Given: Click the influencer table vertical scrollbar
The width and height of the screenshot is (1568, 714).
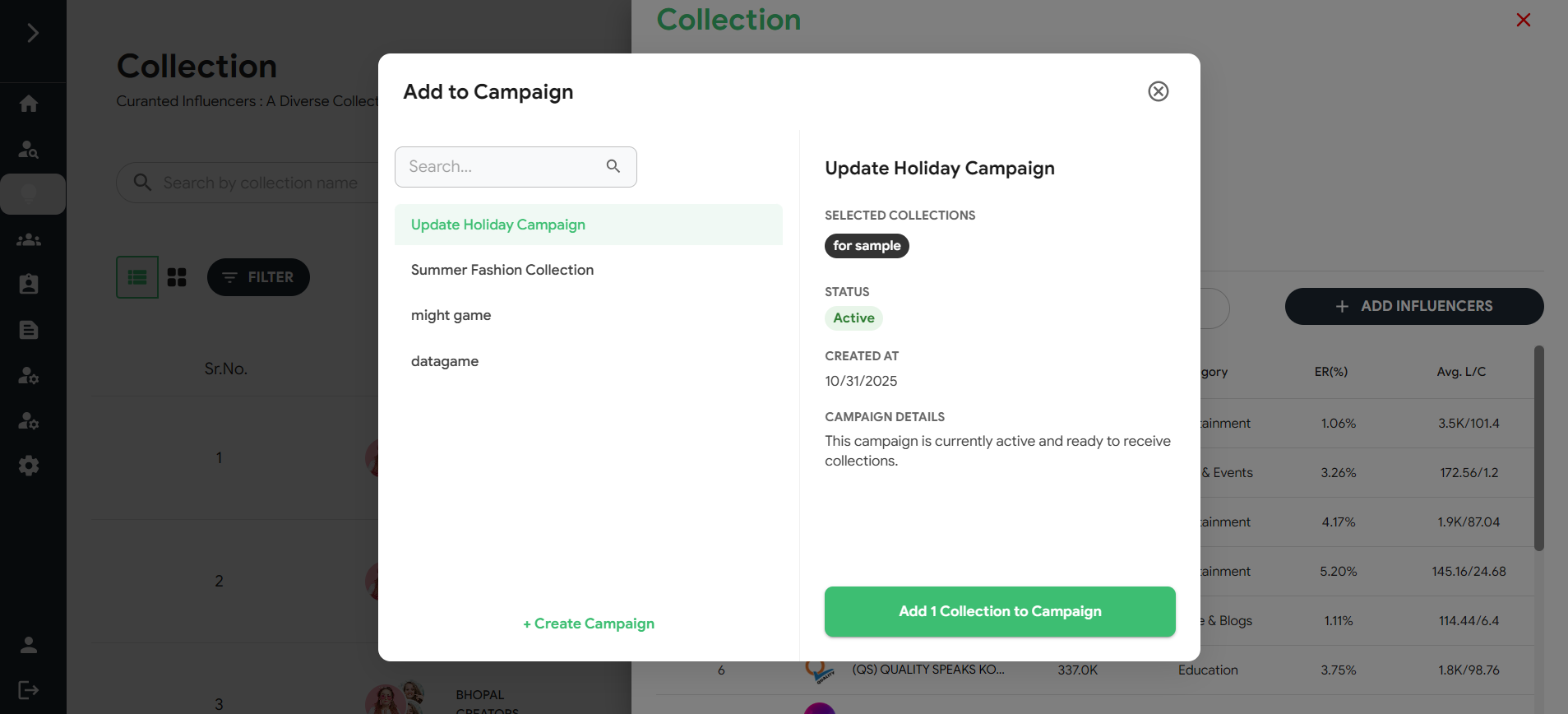Looking at the screenshot, I should coord(1538,448).
